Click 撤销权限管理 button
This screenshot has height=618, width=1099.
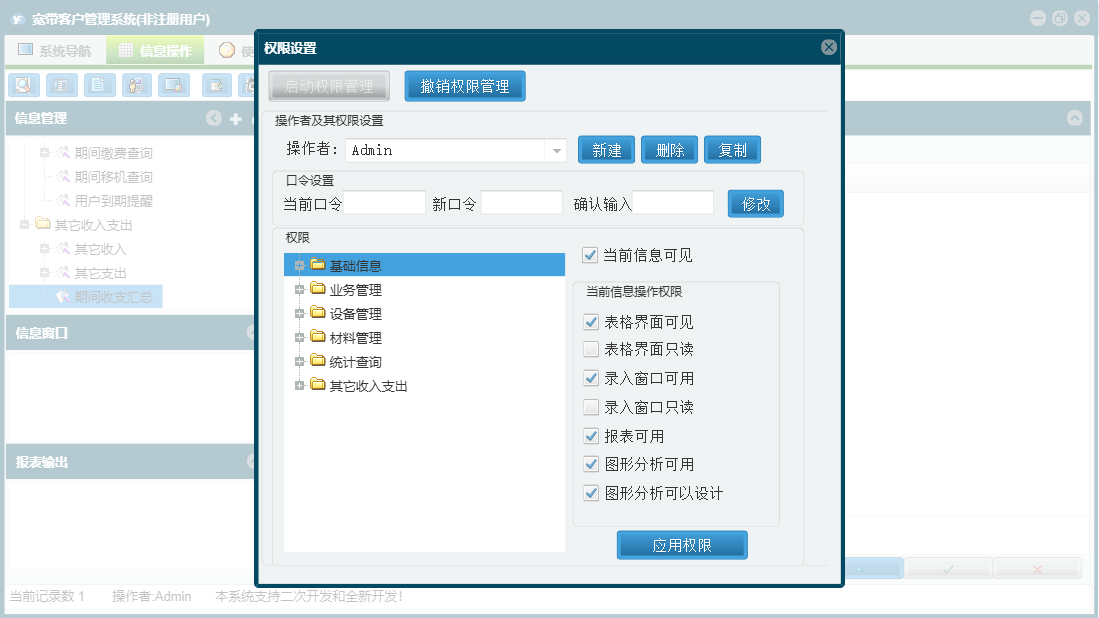pyautogui.click(x=465, y=86)
